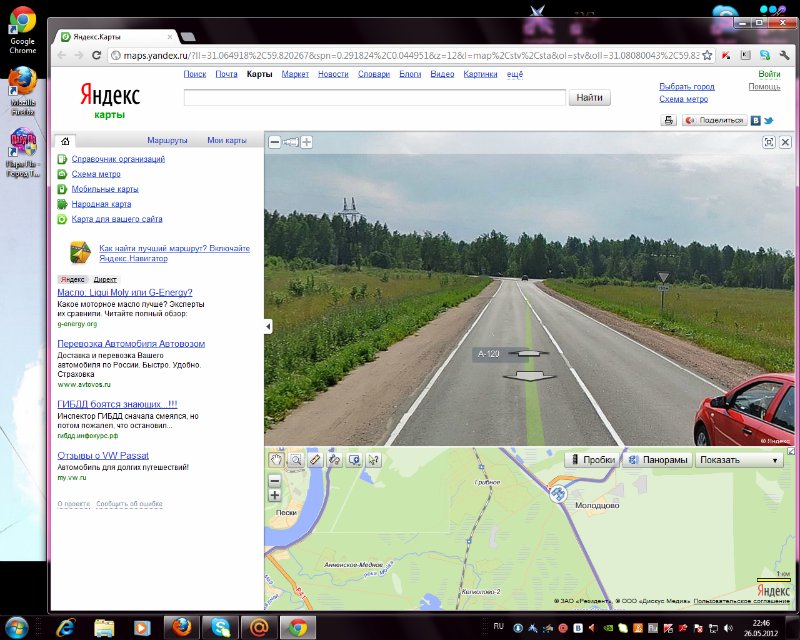Click the panorama marker on the map

[558, 494]
